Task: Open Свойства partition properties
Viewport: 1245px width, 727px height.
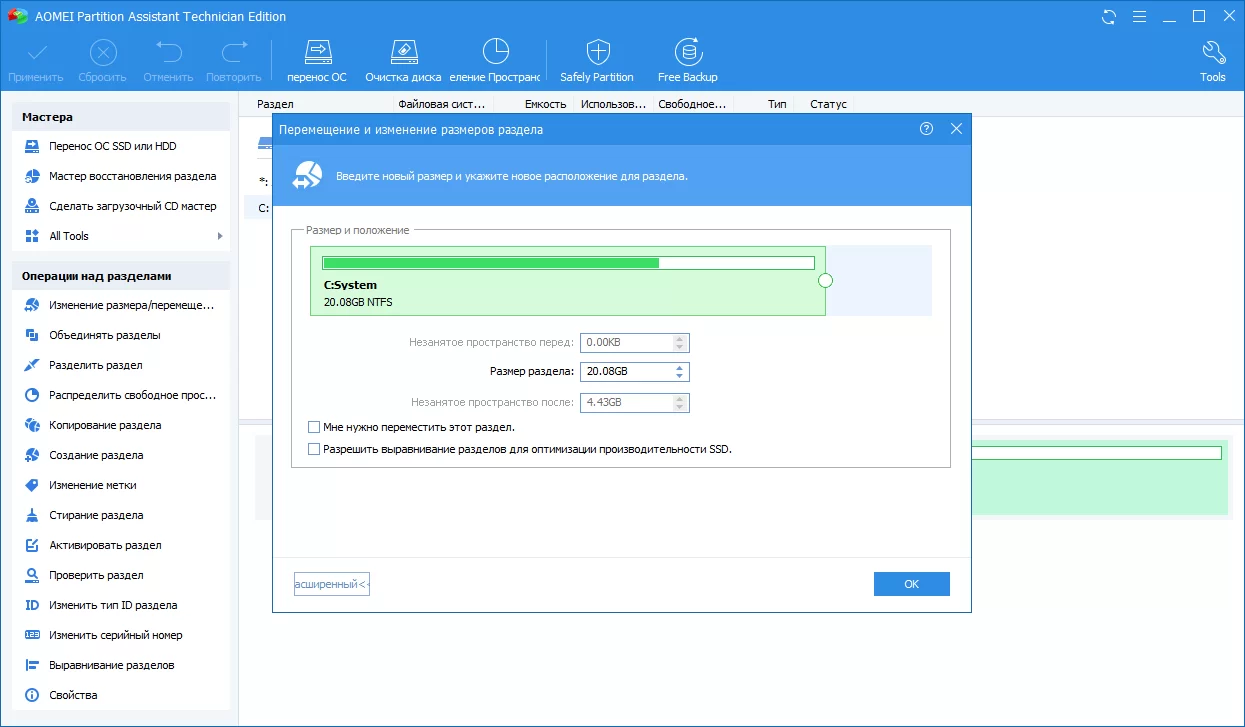Action: click(x=120, y=695)
